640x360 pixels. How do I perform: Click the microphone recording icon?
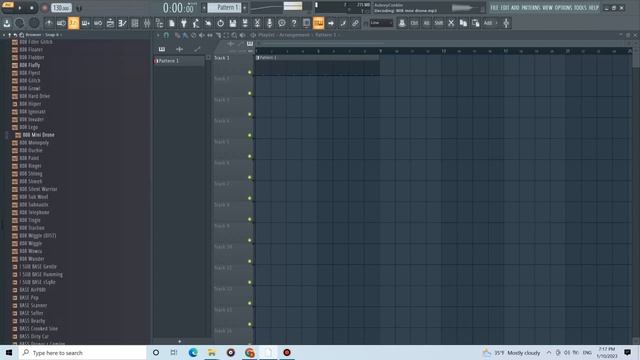[x=269, y=23]
